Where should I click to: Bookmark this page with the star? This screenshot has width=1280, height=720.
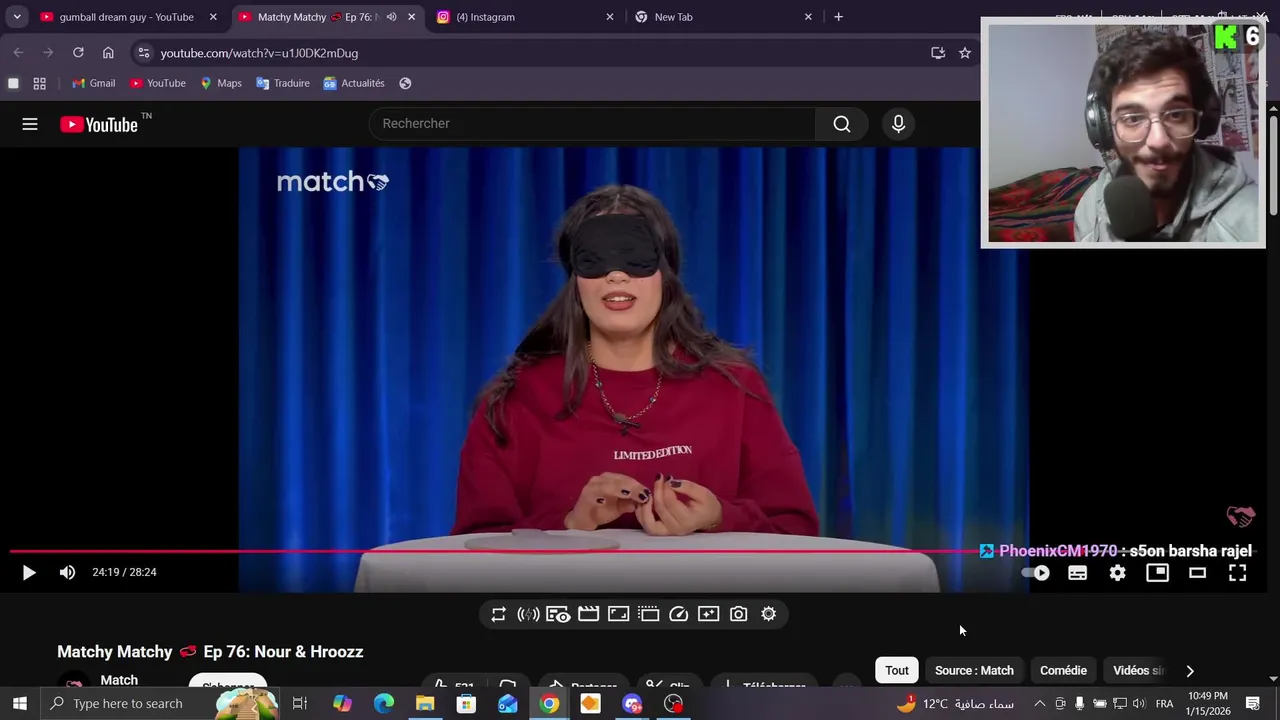(x=965, y=53)
